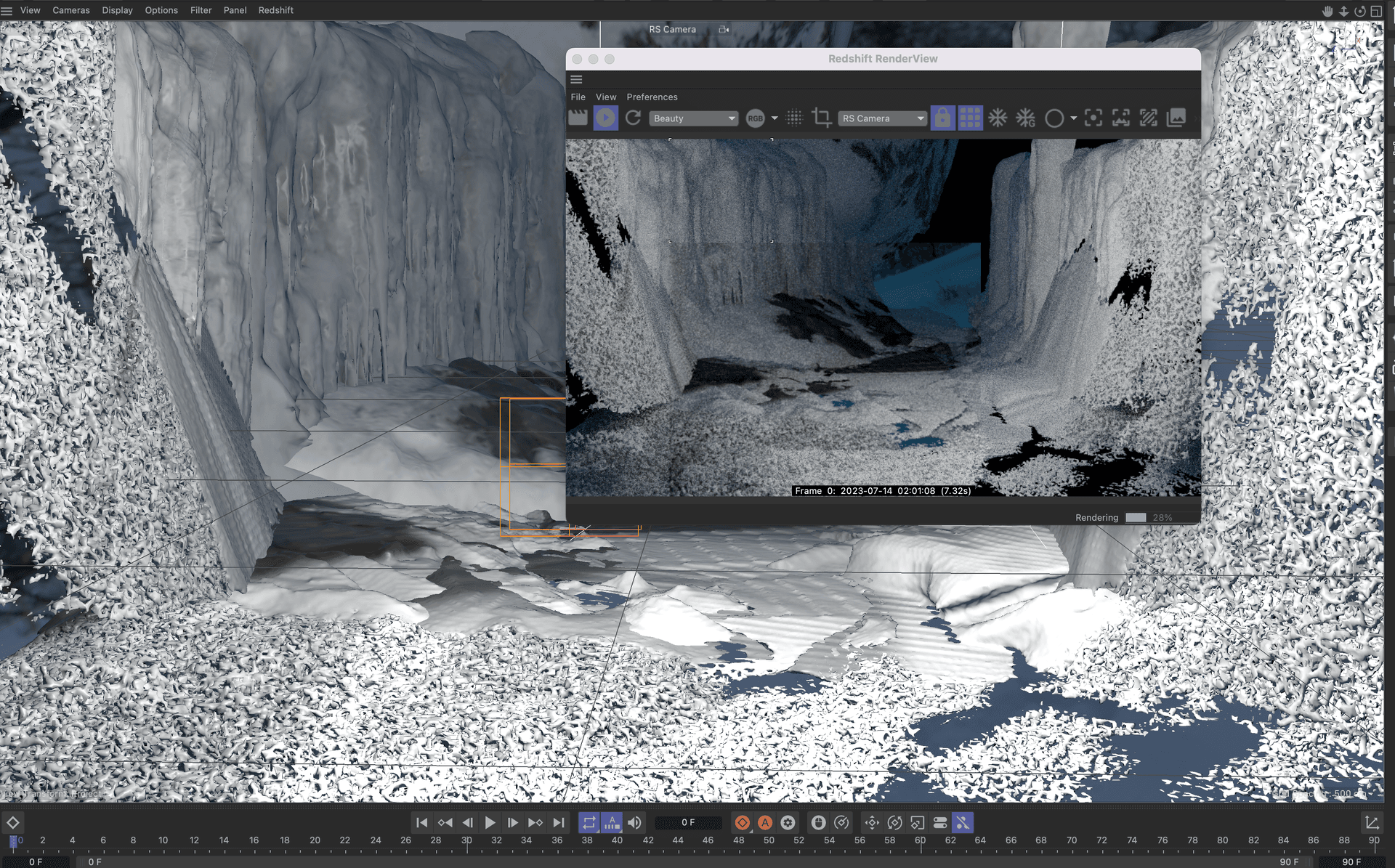Open the RenderView File menu
The image size is (1395, 868).
tap(578, 97)
